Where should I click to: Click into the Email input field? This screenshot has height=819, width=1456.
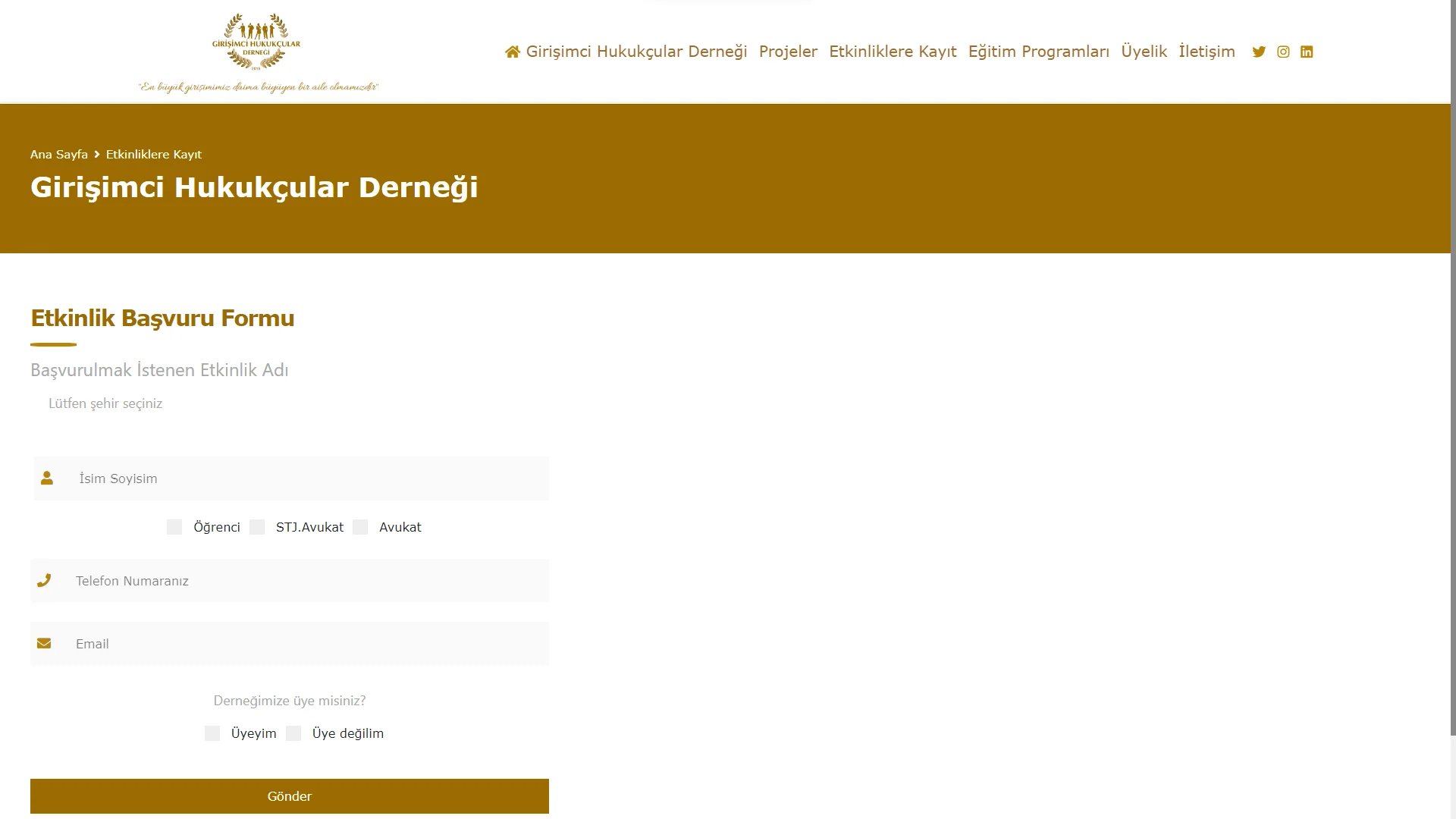(x=303, y=644)
